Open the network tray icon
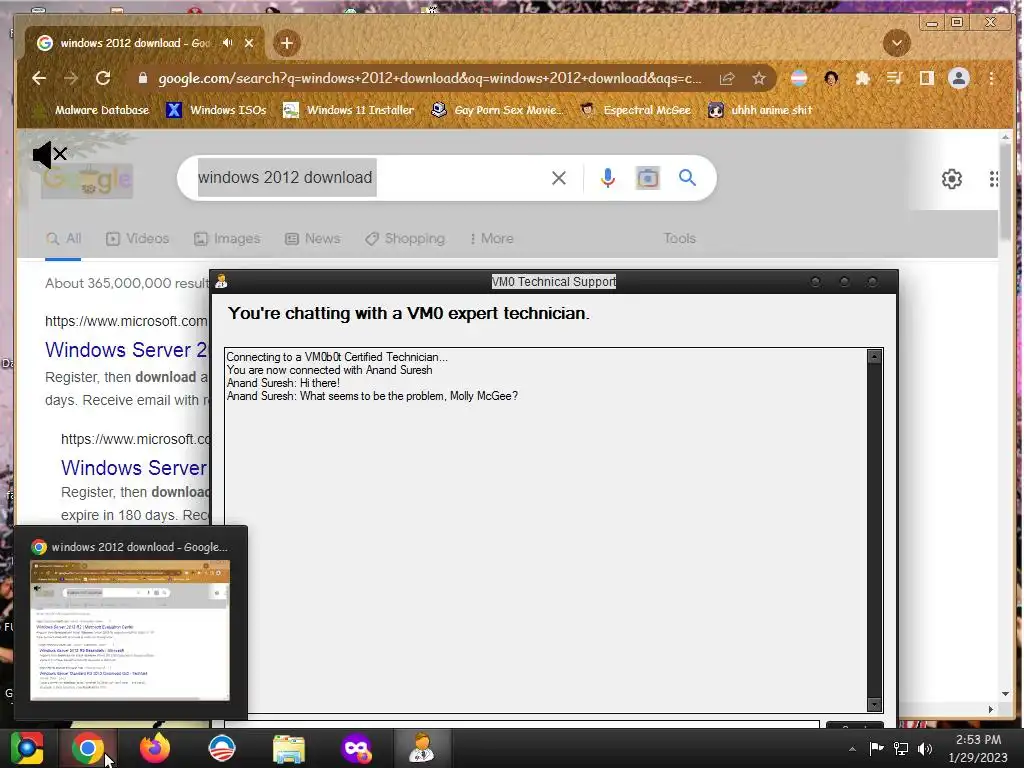Viewport: 1024px width, 768px height. click(901, 748)
